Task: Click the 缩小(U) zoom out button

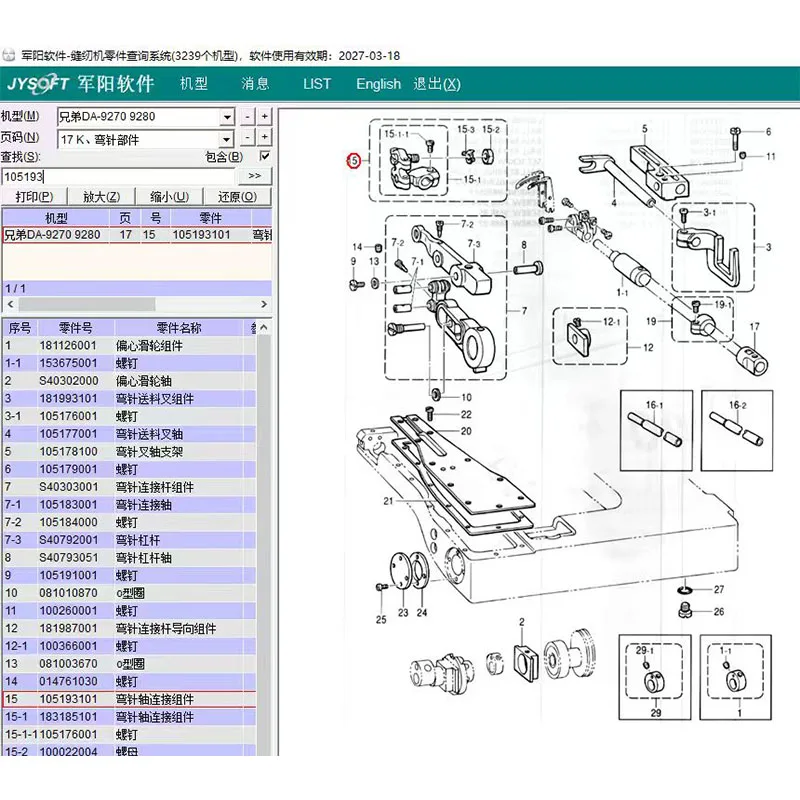Action: point(169,196)
